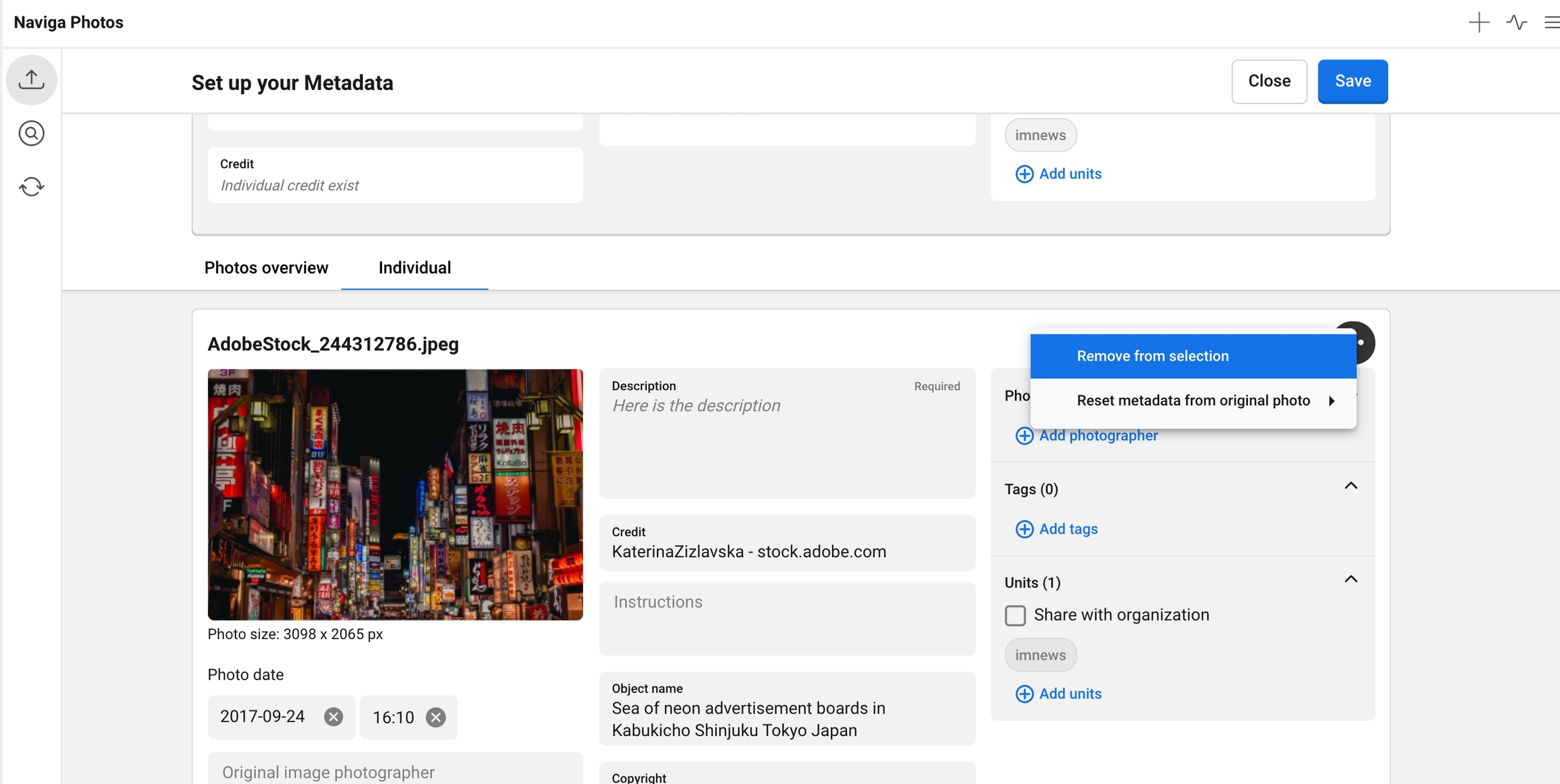Click the upload icon in the sidebar
1560x784 pixels.
click(31, 80)
